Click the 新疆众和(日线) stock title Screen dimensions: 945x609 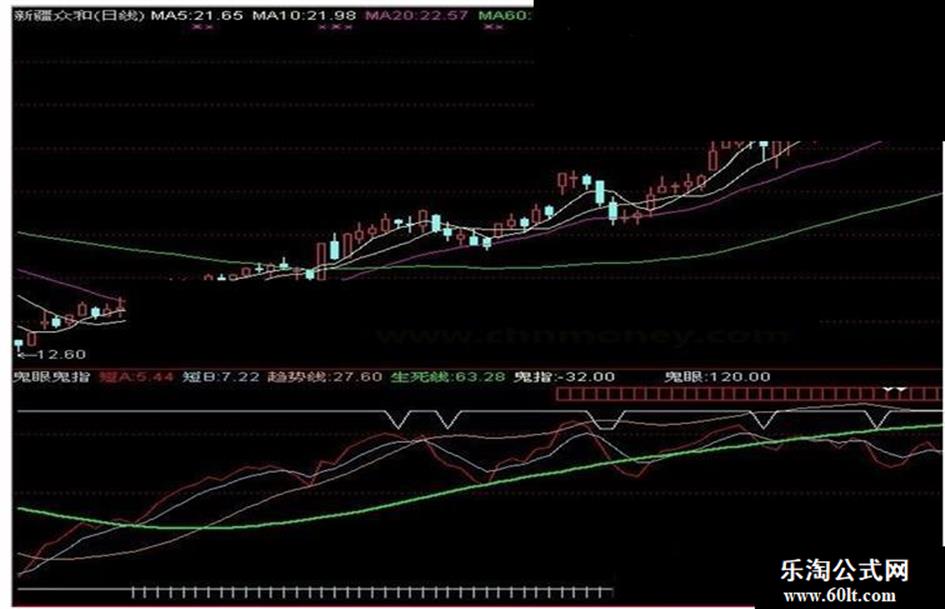[x=79, y=15]
